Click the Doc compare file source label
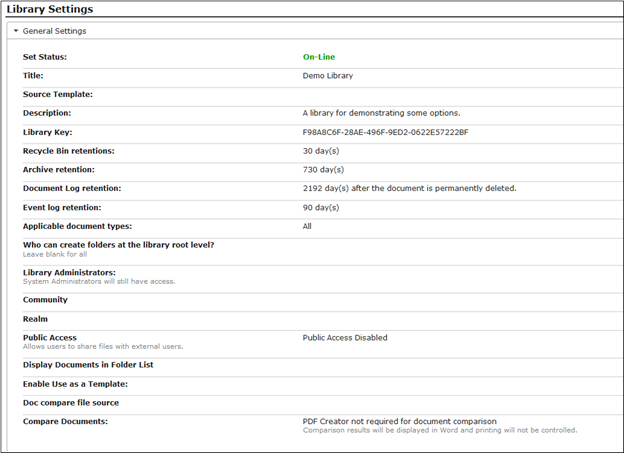The height and width of the screenshot is (453, 624). (71, 403)
